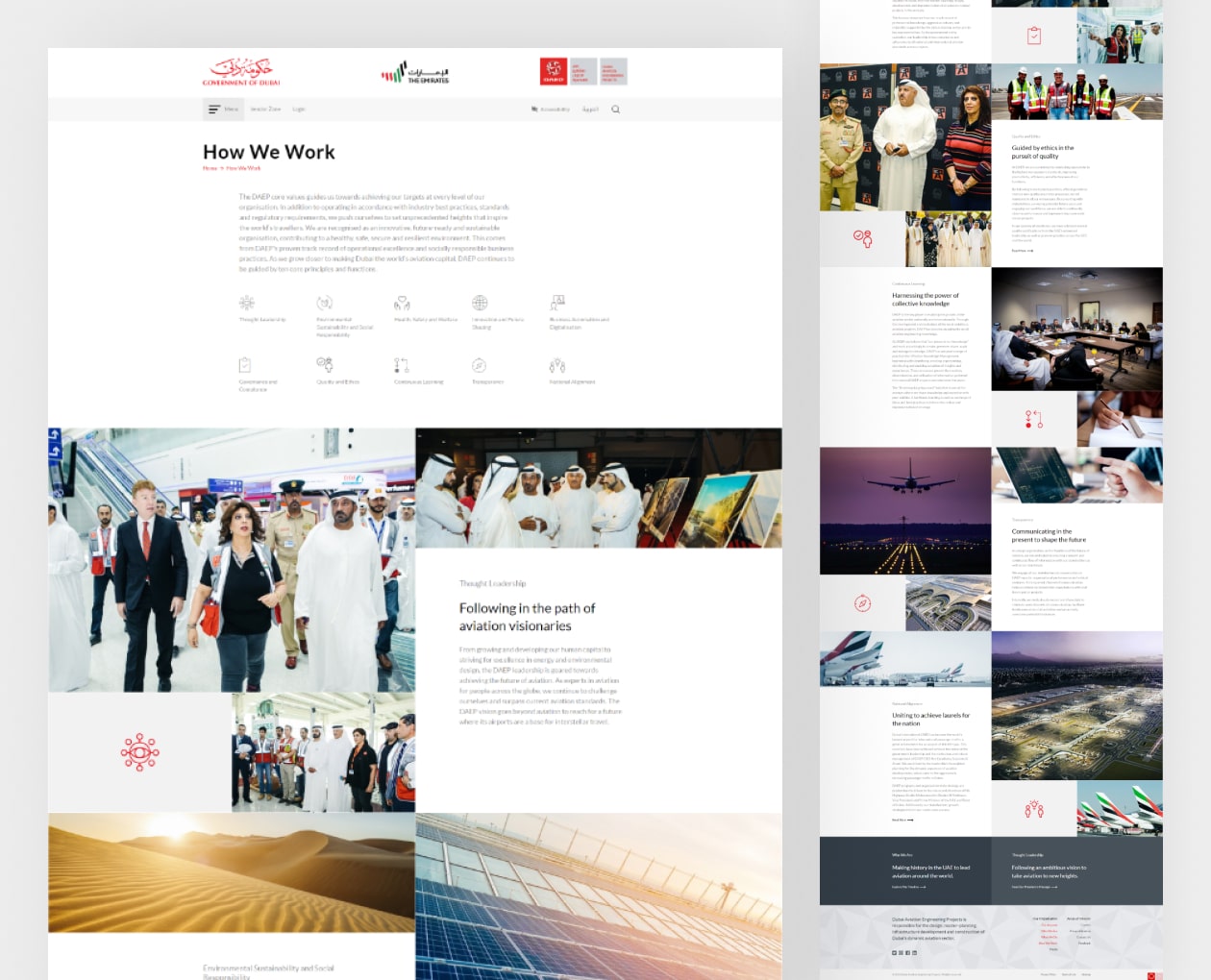Click the red Continuous Learning icon tile
The image size is (1211, 980).
tap(1034, 419)
